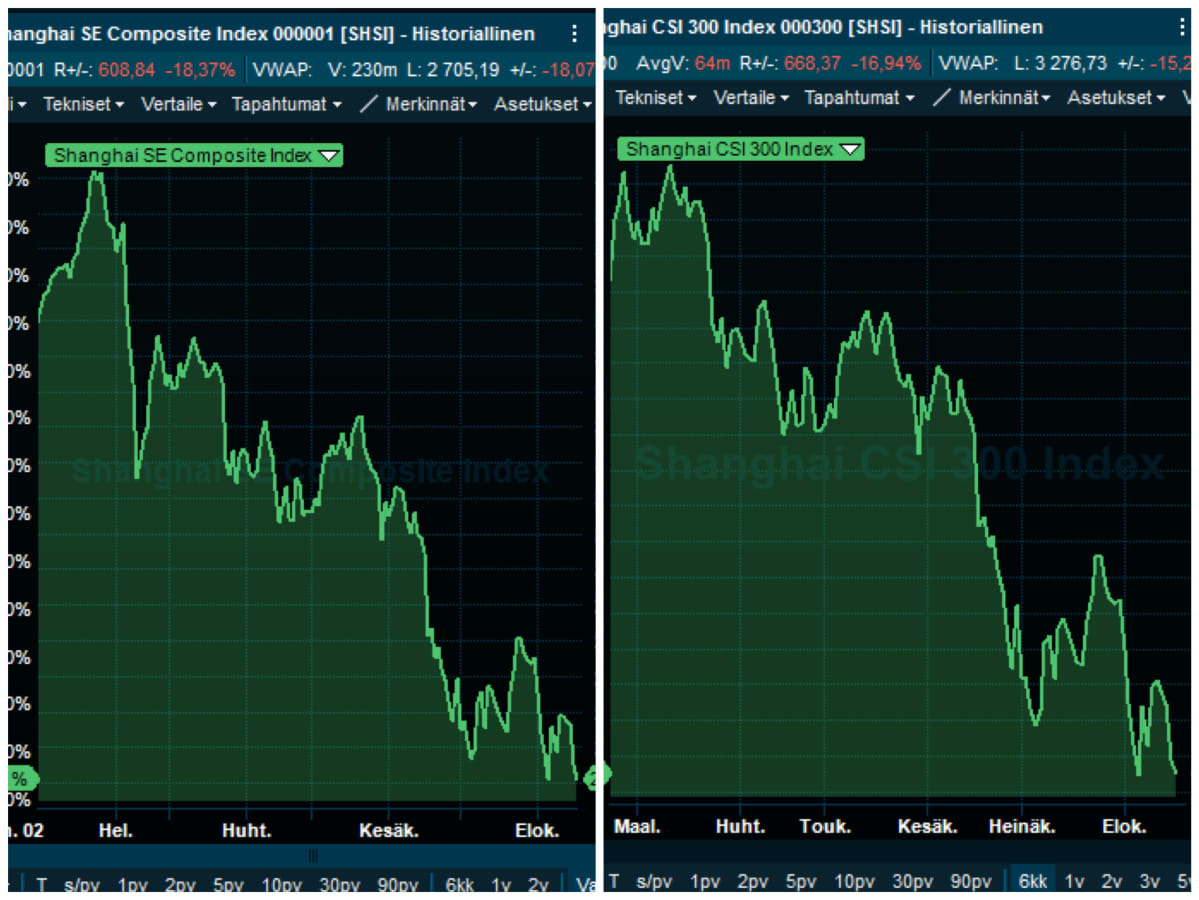Select 10pv range in CSI 300 window

point(854,881)
